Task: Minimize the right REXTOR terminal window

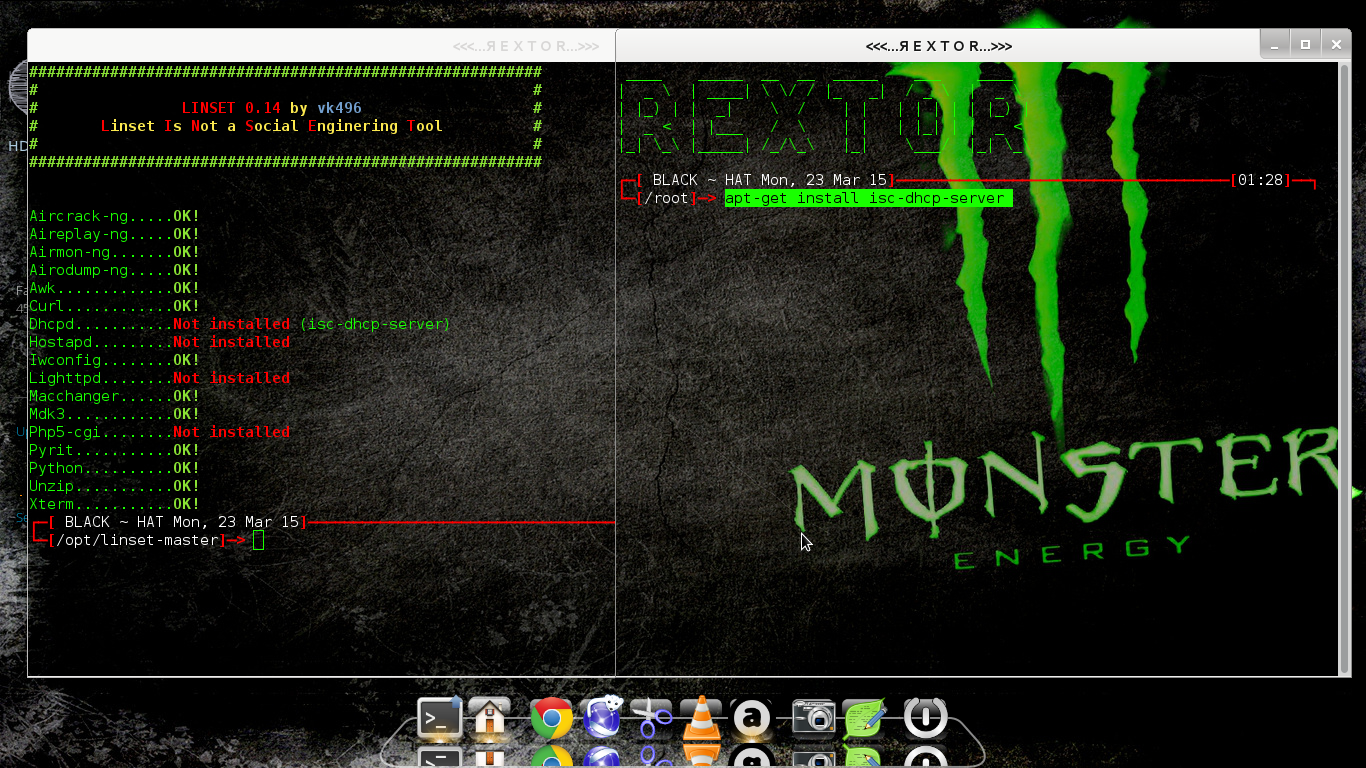Action: pyautogui.click(x=1274, y=45)
